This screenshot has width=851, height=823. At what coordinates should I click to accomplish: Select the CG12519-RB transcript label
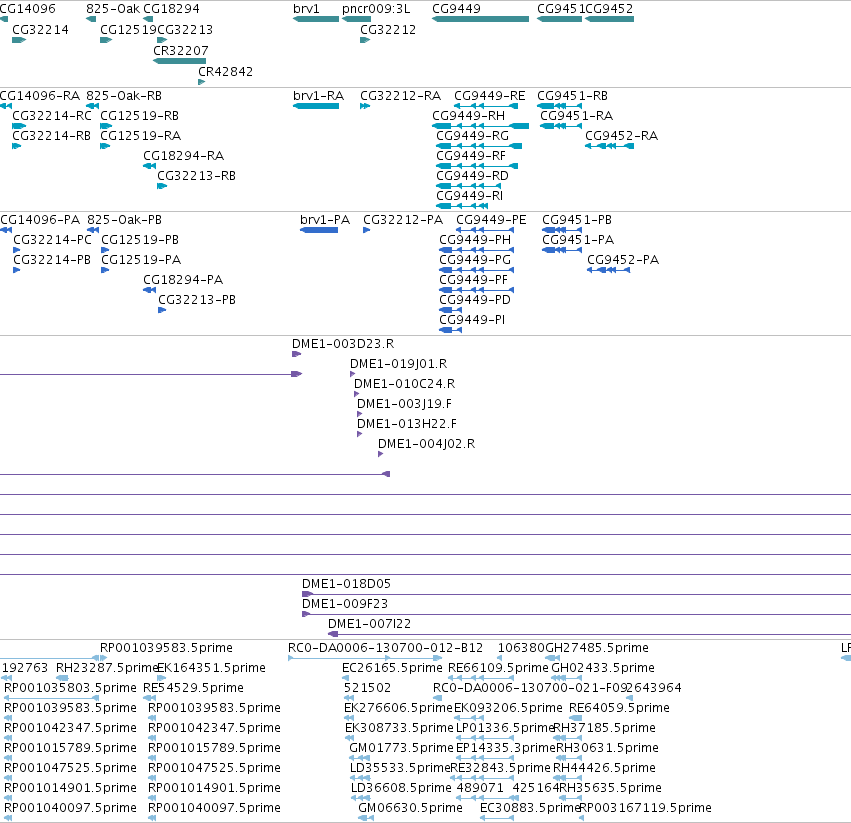pos(139,116)
